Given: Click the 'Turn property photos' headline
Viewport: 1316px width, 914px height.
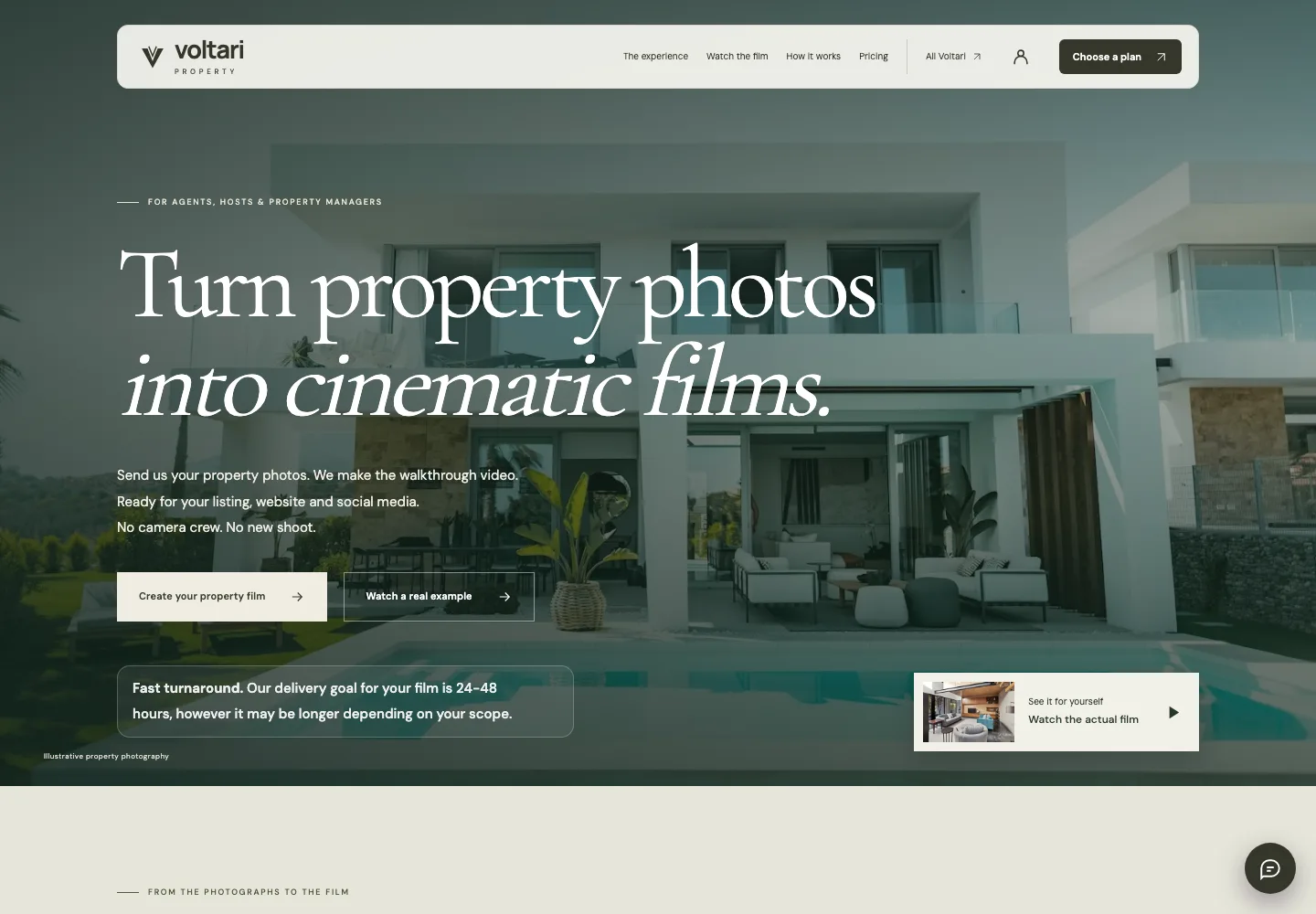Looking at the screenshot, I should [x=497, y=290].
